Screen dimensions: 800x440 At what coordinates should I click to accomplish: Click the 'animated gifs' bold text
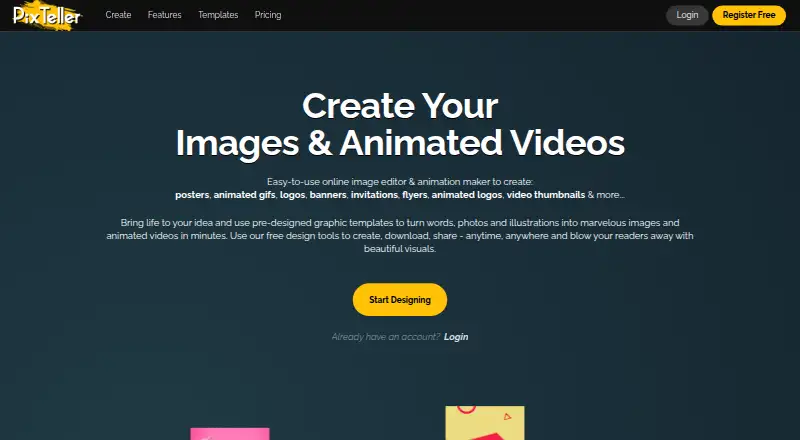click(244, 195)
